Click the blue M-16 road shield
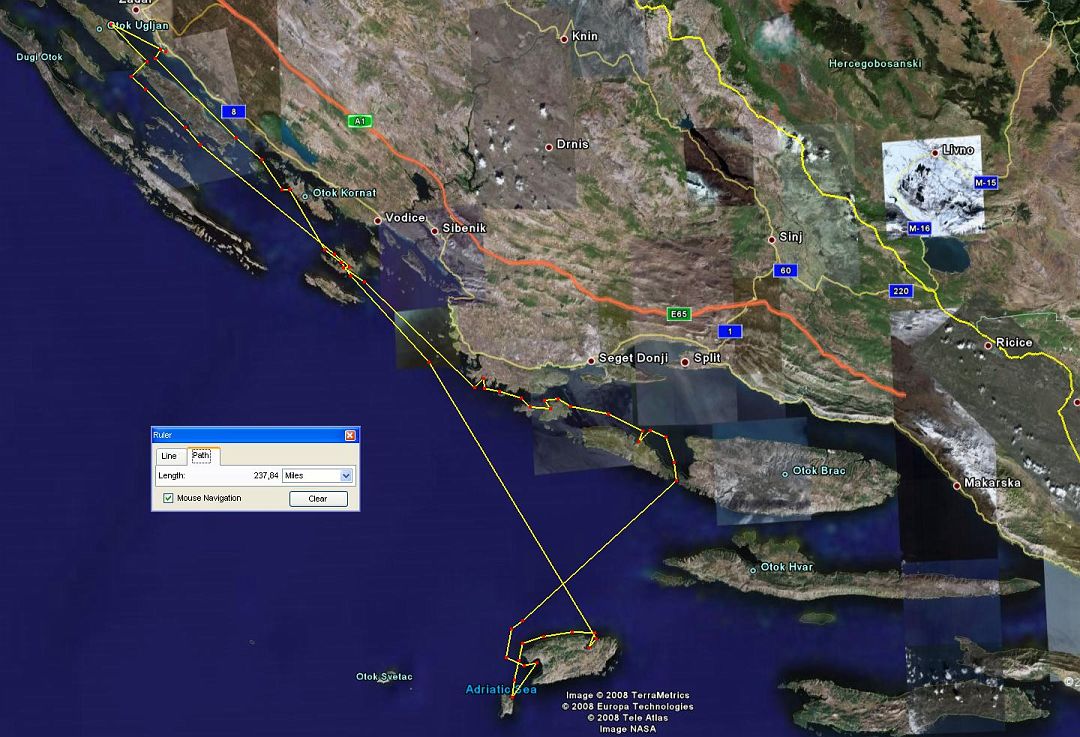Viewport: 1080px width, 737px height. (919, 229)
